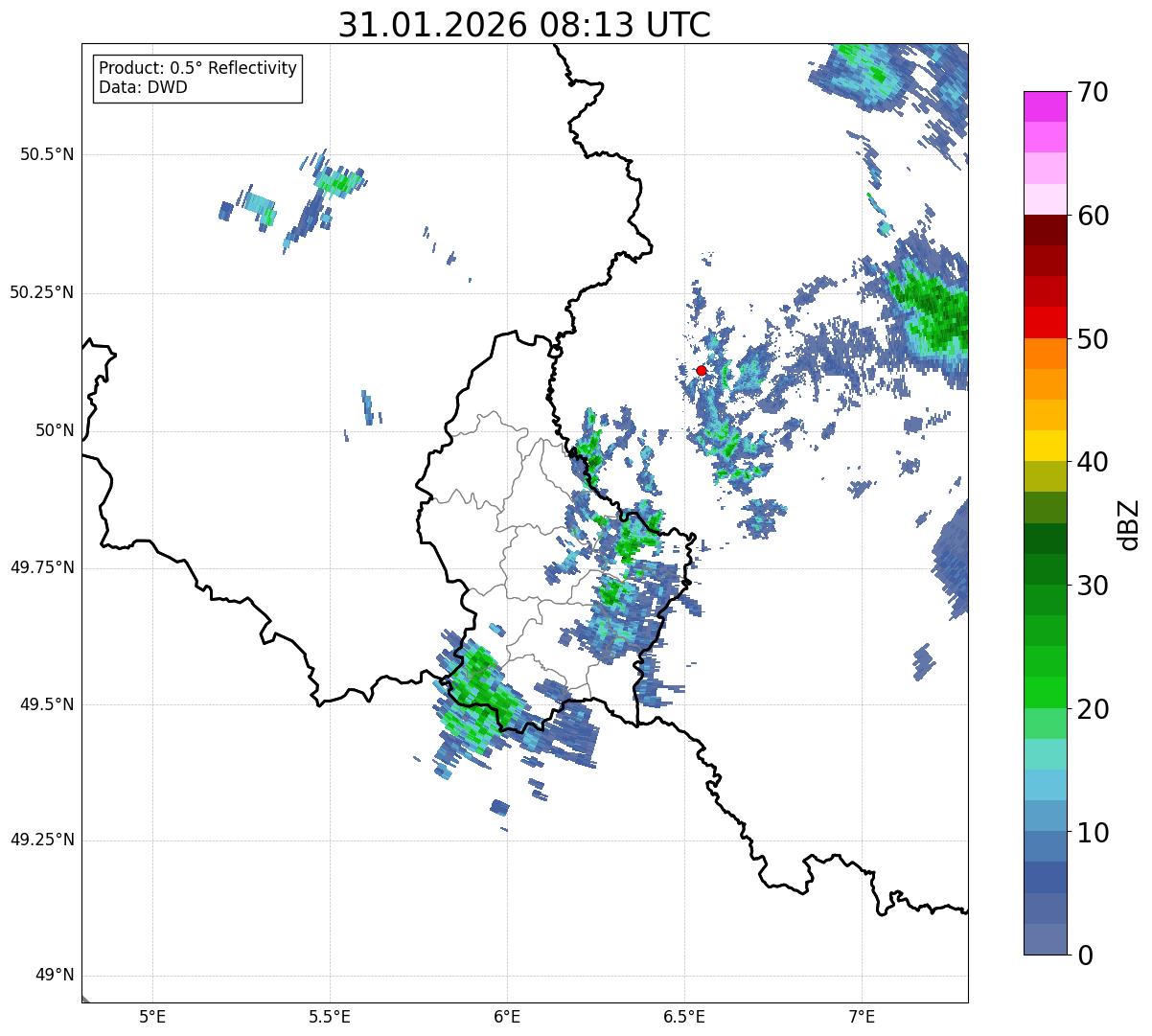1152x1036 pixels.
Task: Pick the orange colorbar swatch below 50
Action: tap(1046, 353)
